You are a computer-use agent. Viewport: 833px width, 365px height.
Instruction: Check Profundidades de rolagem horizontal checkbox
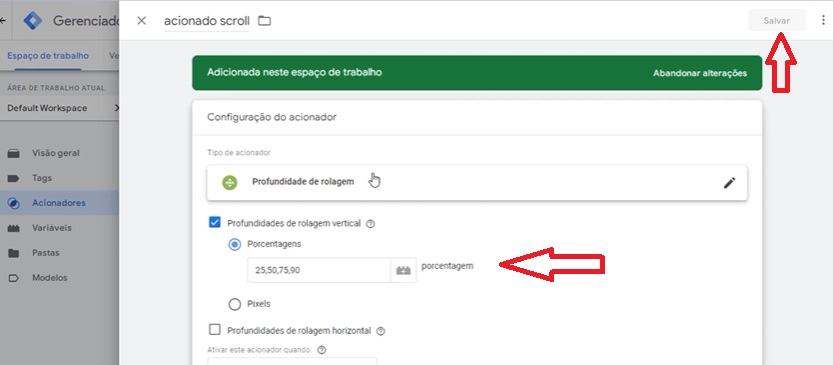click(215, 330)
